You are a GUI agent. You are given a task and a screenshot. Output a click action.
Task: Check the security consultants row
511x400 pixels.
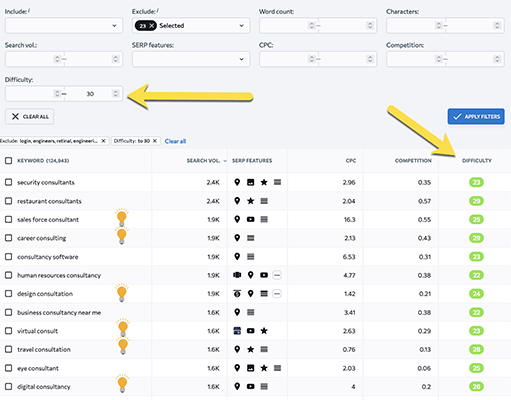(x=9, y=182)
